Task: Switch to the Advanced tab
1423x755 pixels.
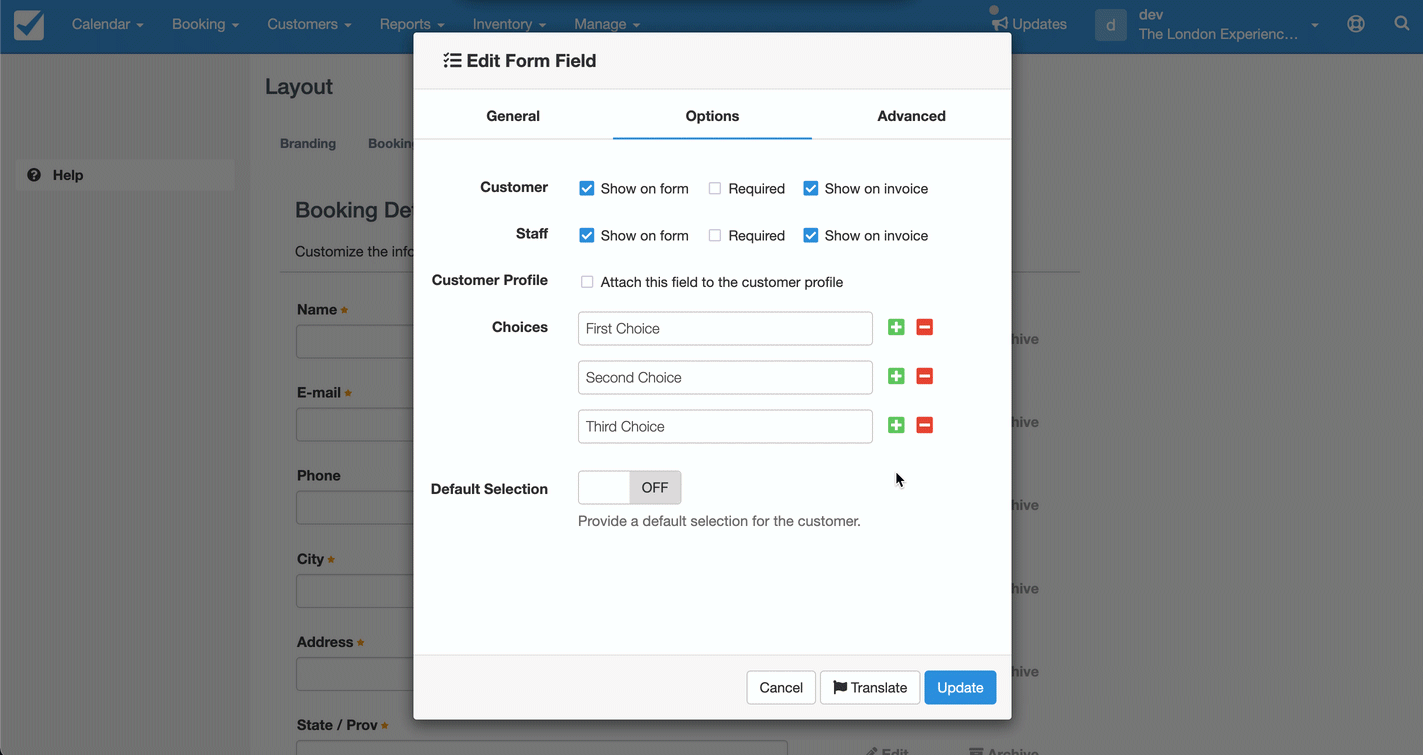Action: click(911, 116)
